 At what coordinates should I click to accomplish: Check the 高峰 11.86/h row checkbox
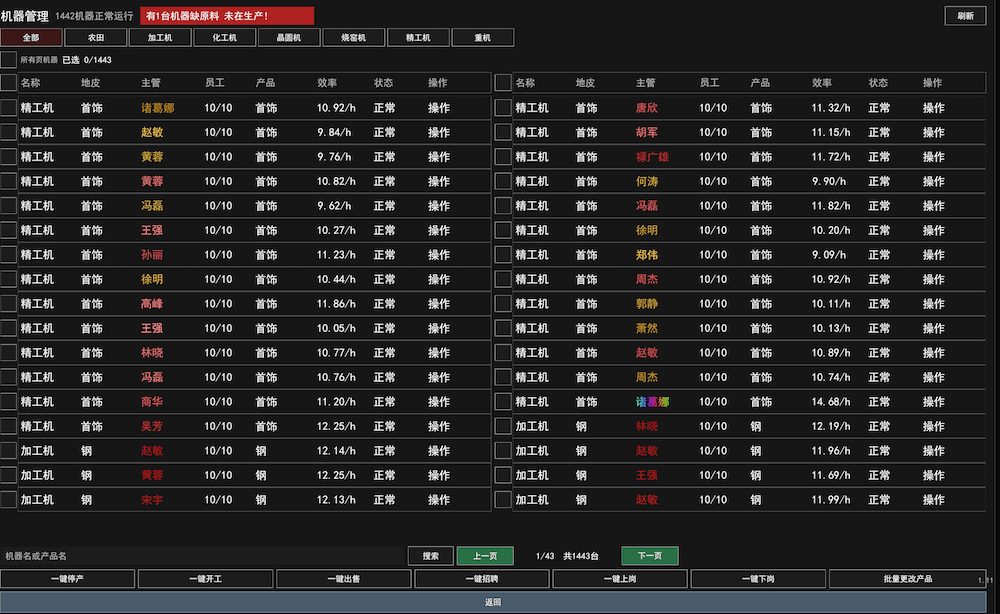click(8, 303)
